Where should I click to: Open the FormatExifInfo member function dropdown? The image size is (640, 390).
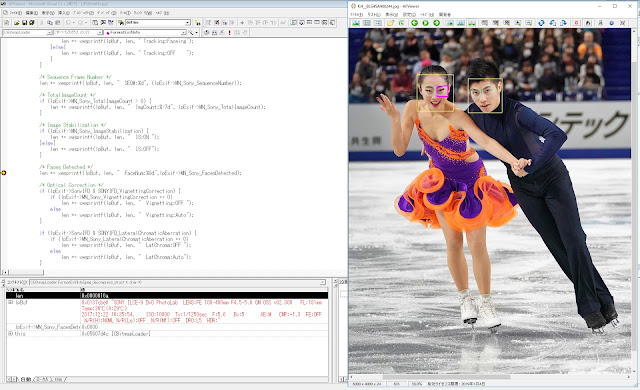(x=183, y=32)
